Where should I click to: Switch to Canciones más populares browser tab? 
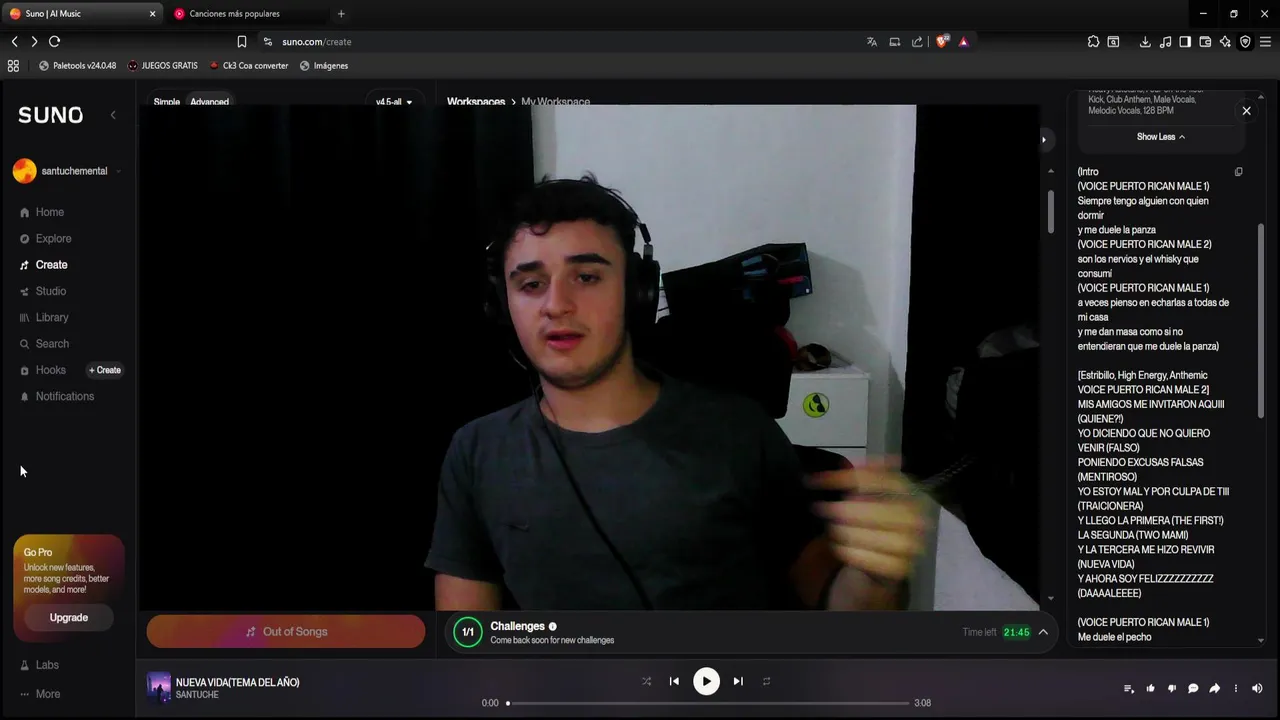pyautogui.click(x=244, y=14)
